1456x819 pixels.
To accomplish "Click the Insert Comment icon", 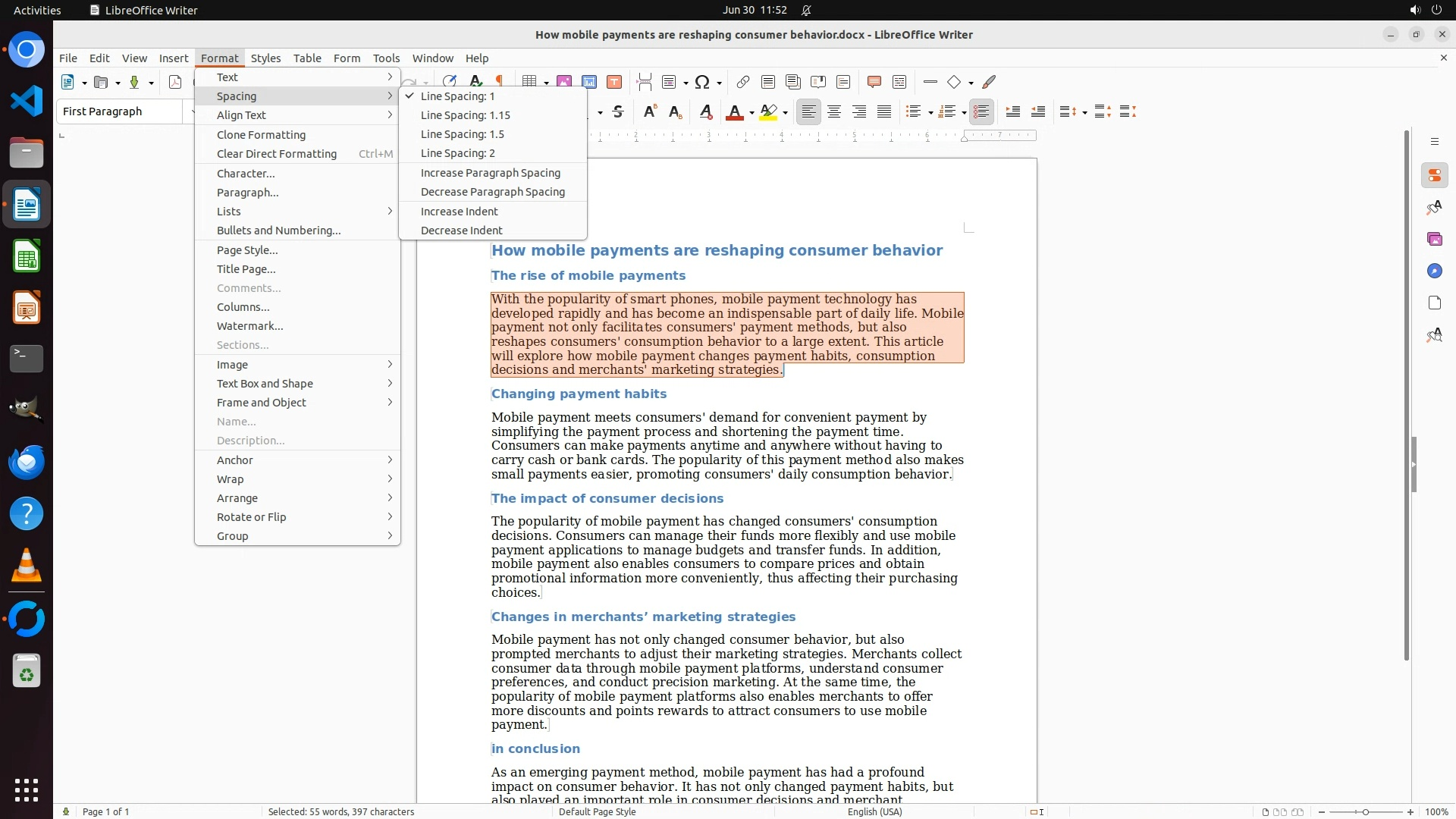I will 874,82.
